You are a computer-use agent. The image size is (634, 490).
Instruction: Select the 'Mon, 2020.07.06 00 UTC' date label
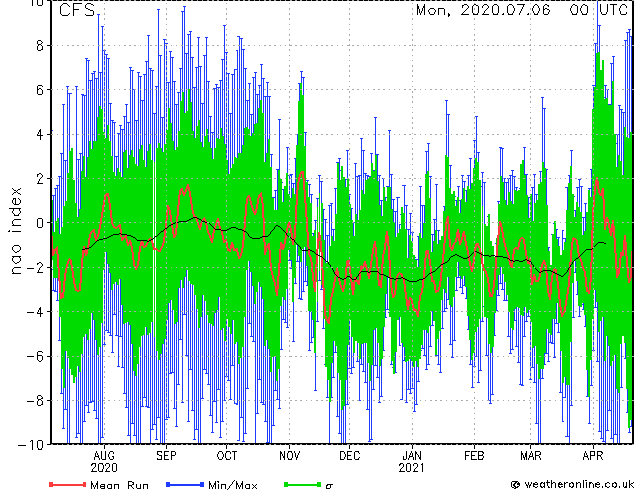pos(522,10)
